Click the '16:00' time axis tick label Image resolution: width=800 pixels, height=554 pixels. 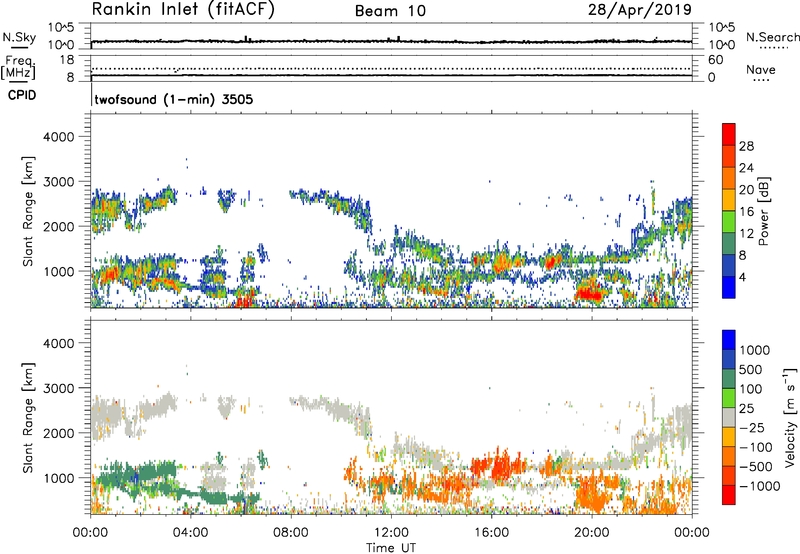pyautogui.click(x=491, y=533)
